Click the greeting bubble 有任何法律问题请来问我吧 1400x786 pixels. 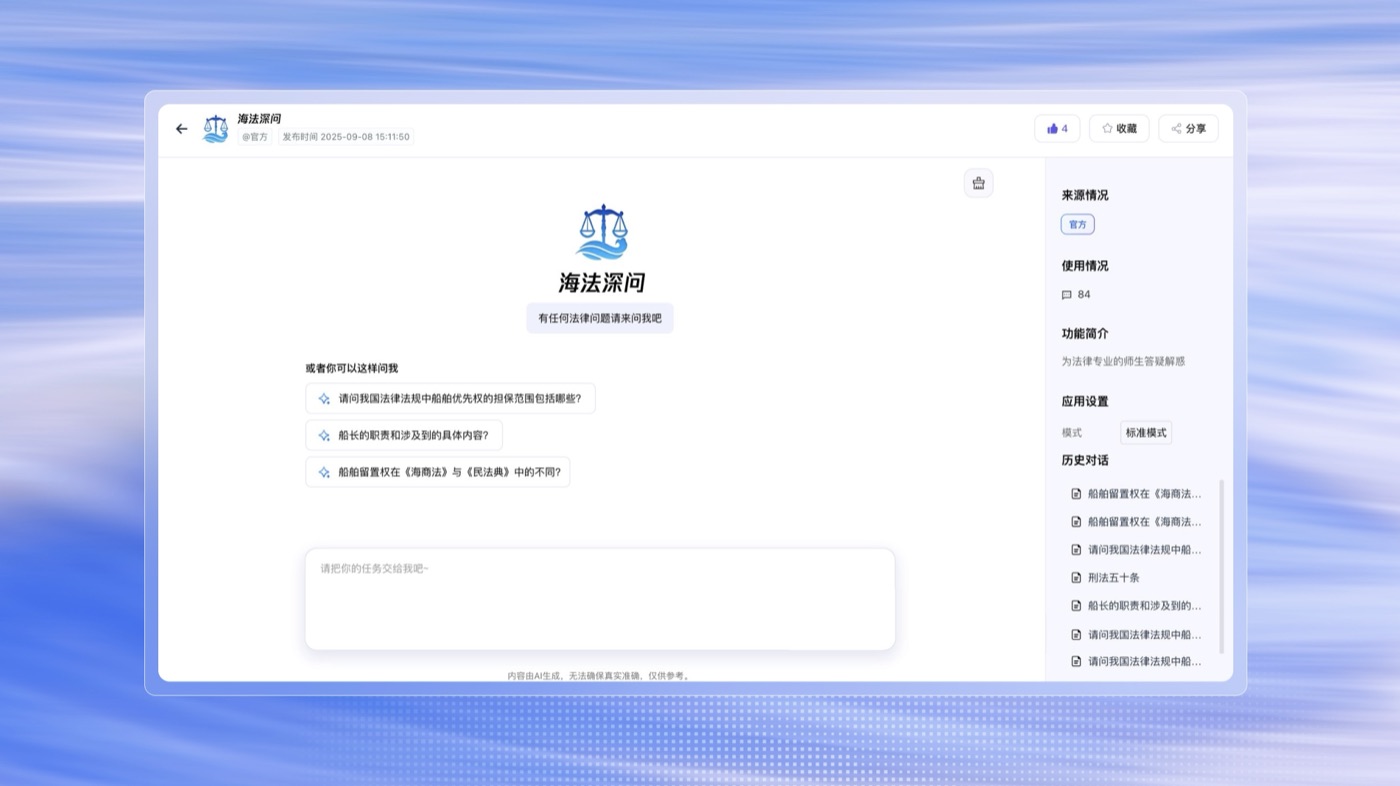pos(600,318)
